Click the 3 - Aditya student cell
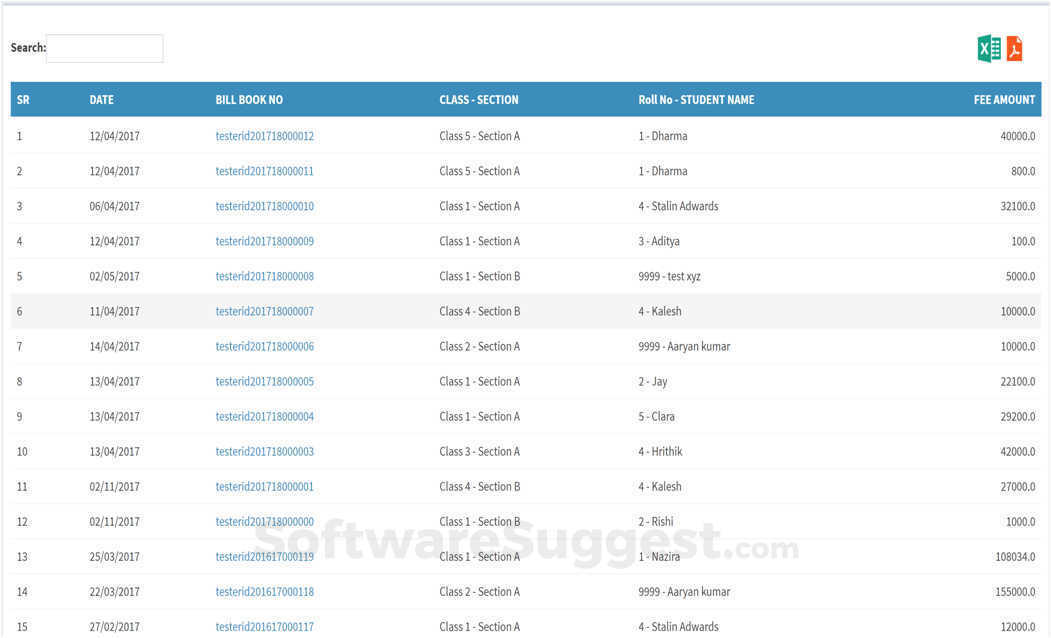1051x638 pixels. point(659,241)
